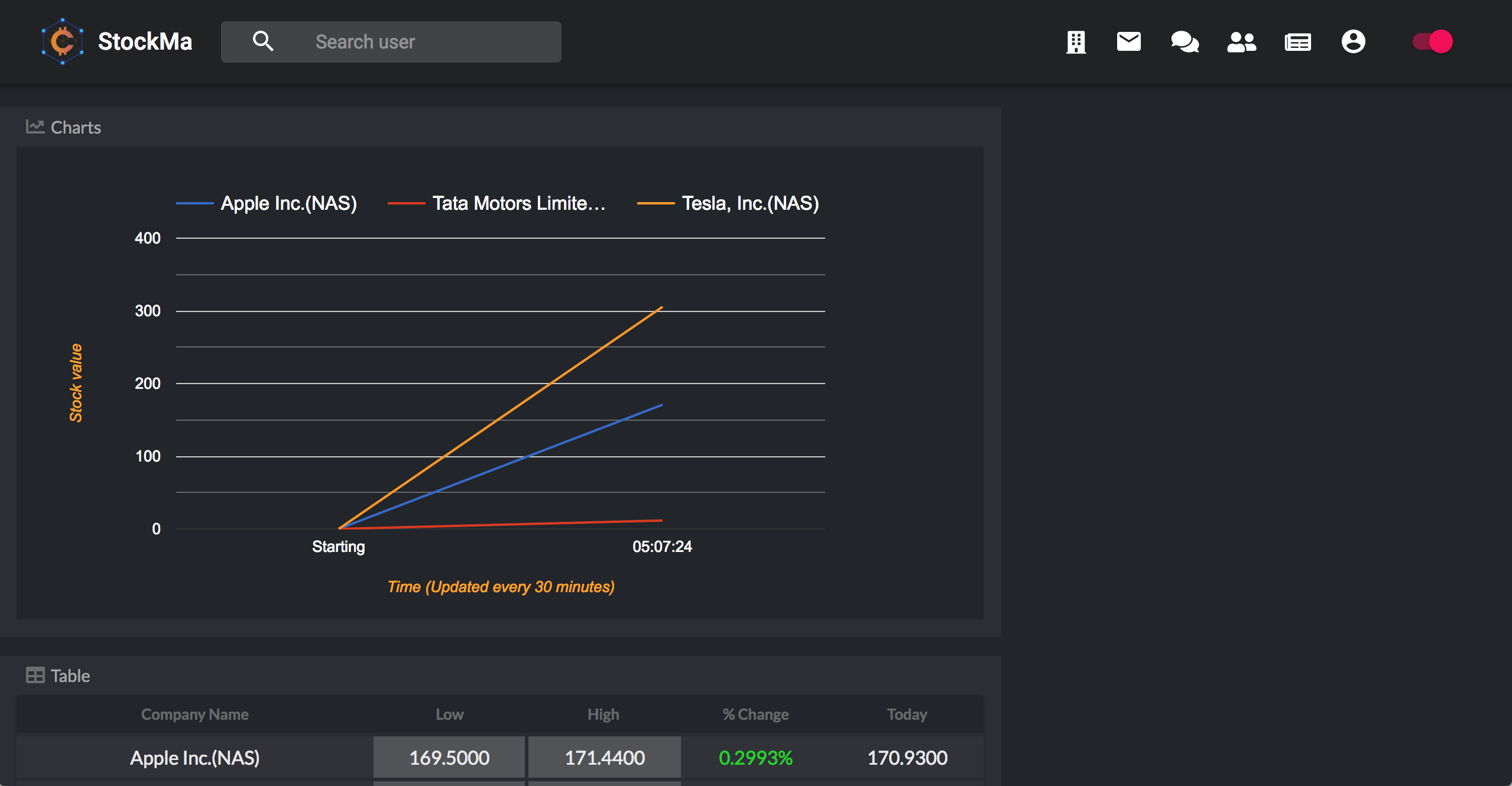The image size is (1512, 786).
Task: Click the Charts section chart icon
Action: [35, 126]
